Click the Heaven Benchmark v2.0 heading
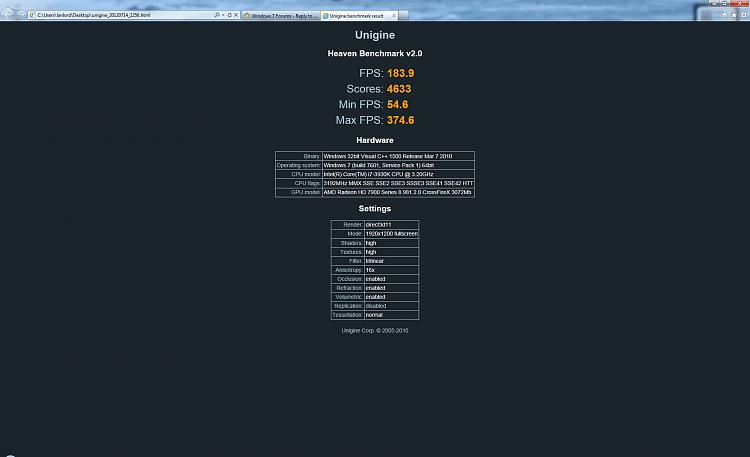The image size is (750, 457). coord(375,54)
